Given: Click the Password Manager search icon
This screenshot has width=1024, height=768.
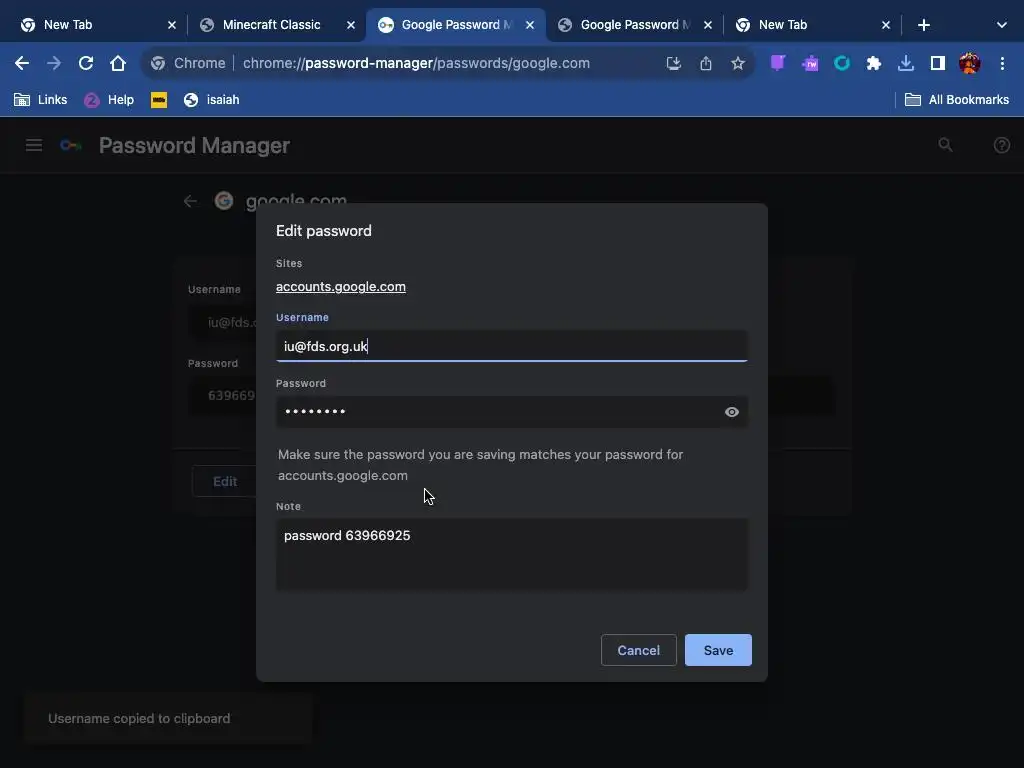Looking at the screenshot, I should (945, 145).
